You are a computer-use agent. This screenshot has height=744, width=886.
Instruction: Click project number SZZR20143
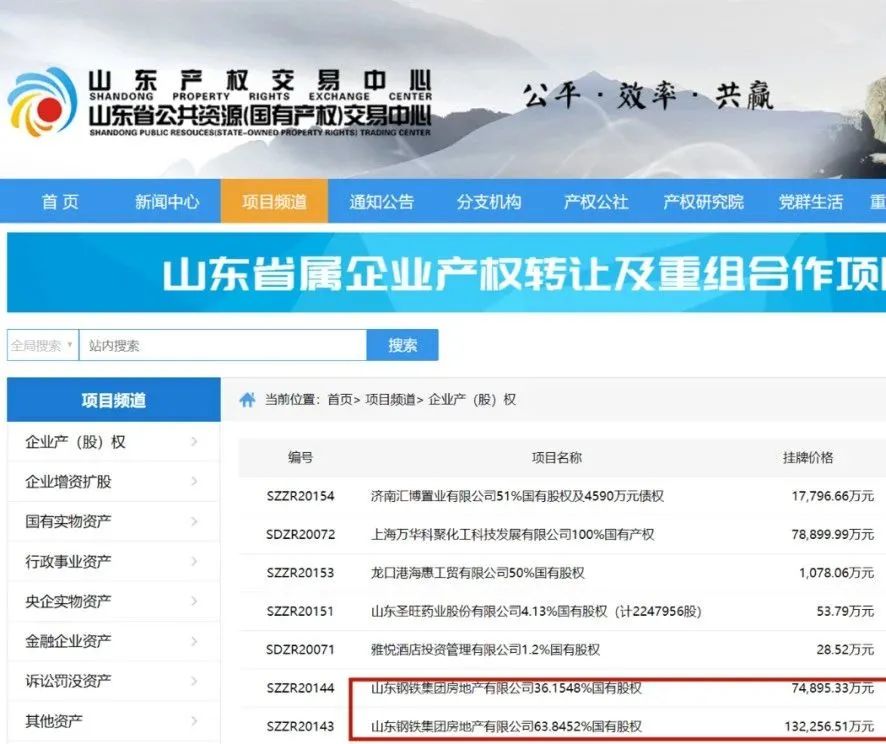[x=301, y=726]
